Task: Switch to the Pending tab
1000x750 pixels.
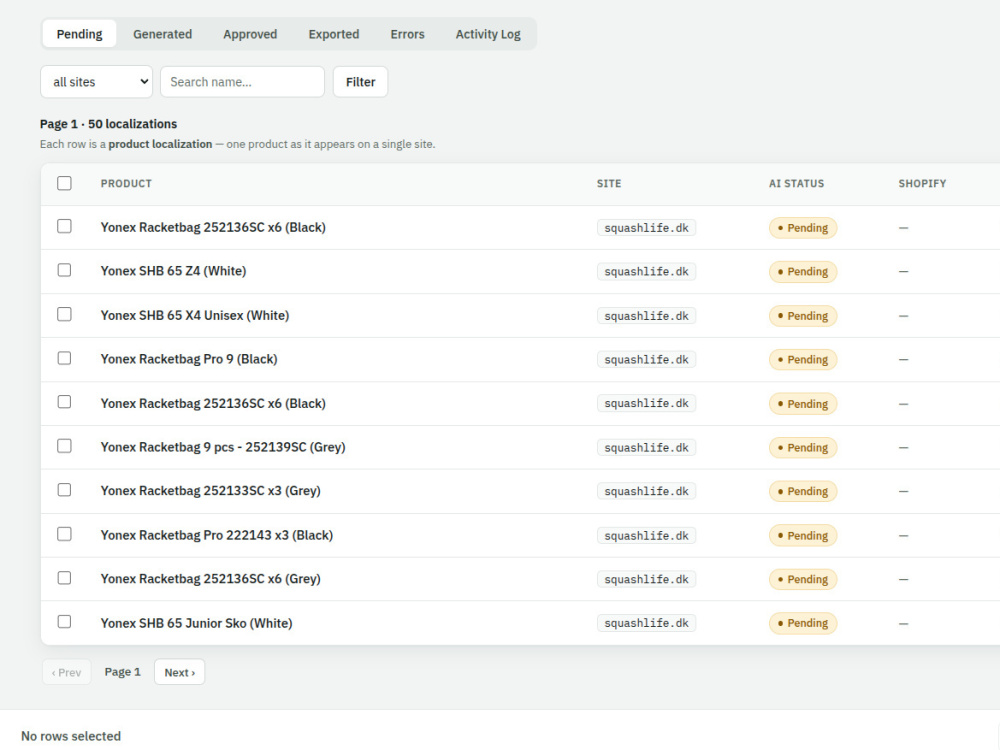Action: [79, 34]
